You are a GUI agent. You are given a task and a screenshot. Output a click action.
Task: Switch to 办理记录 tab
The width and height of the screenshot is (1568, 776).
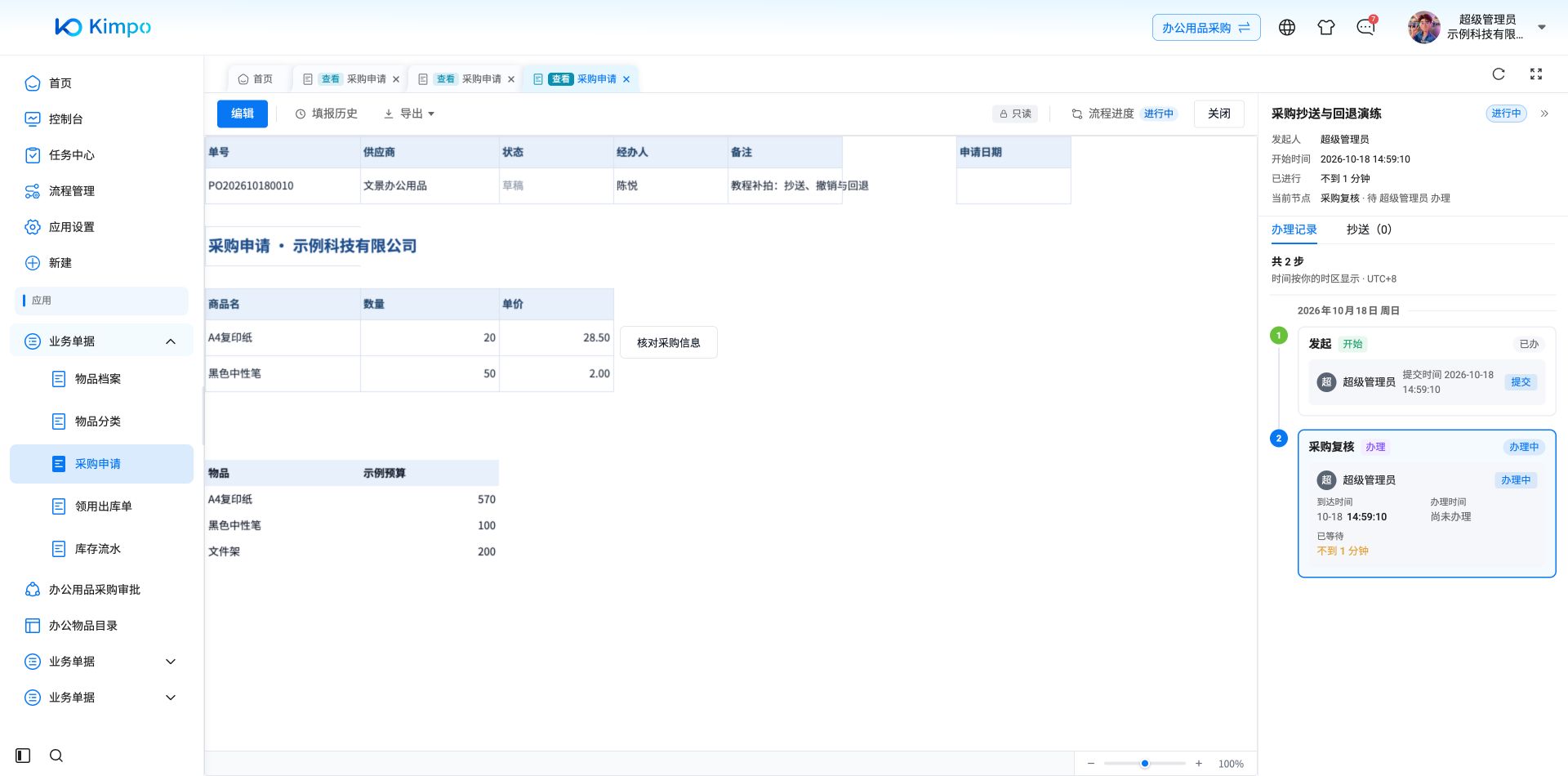[1294, 230]
